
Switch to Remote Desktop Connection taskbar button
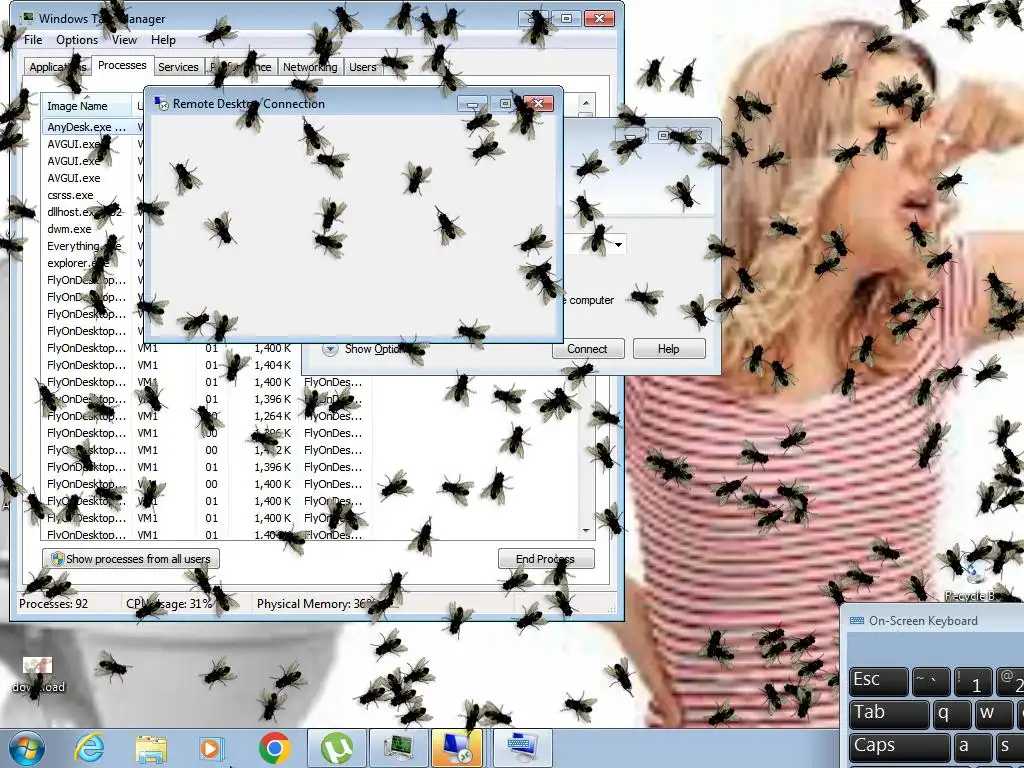point(457,748)
